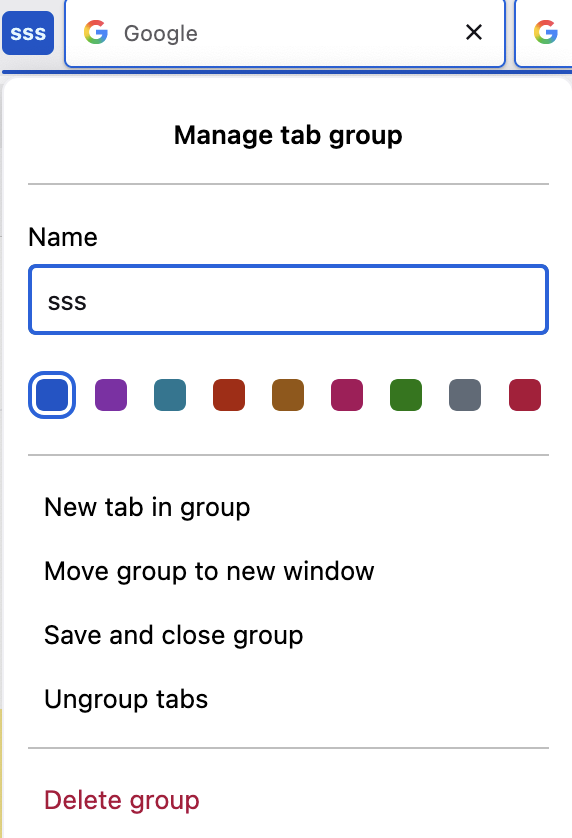Choose the blue group color
Image resolution: width=572 pixels, height=838 pixels.
52,395
